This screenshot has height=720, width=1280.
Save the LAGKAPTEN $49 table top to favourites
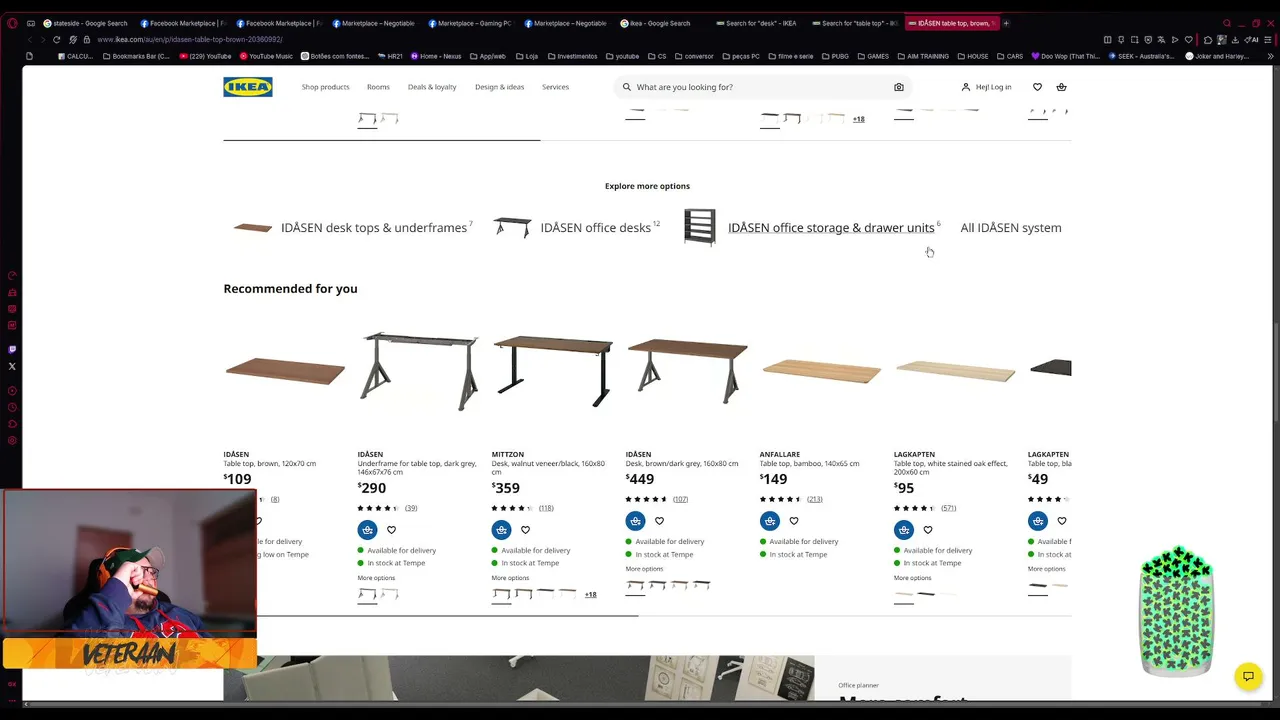pyautogui.click(x=1062, y=521)
